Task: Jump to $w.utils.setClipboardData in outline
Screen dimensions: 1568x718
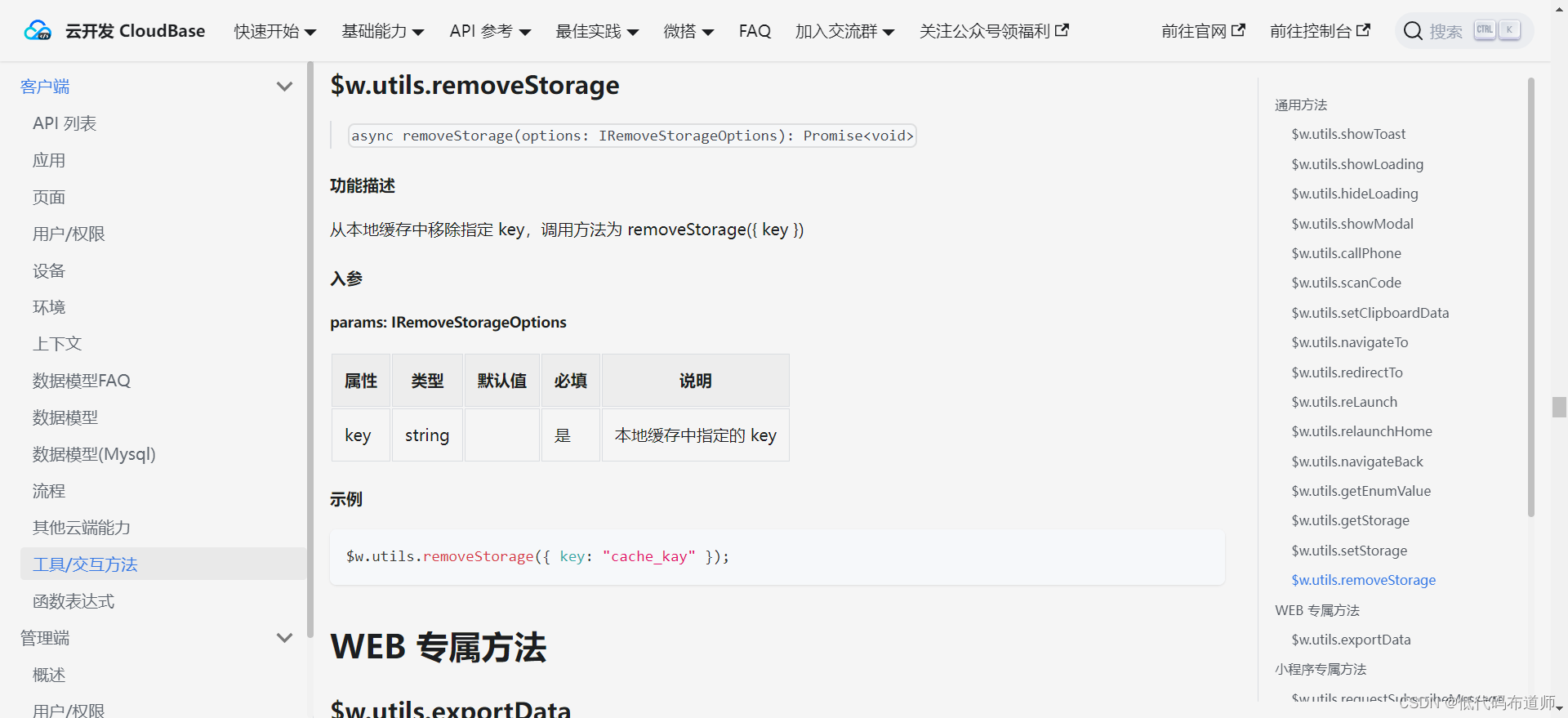Action: (1370, 313)
